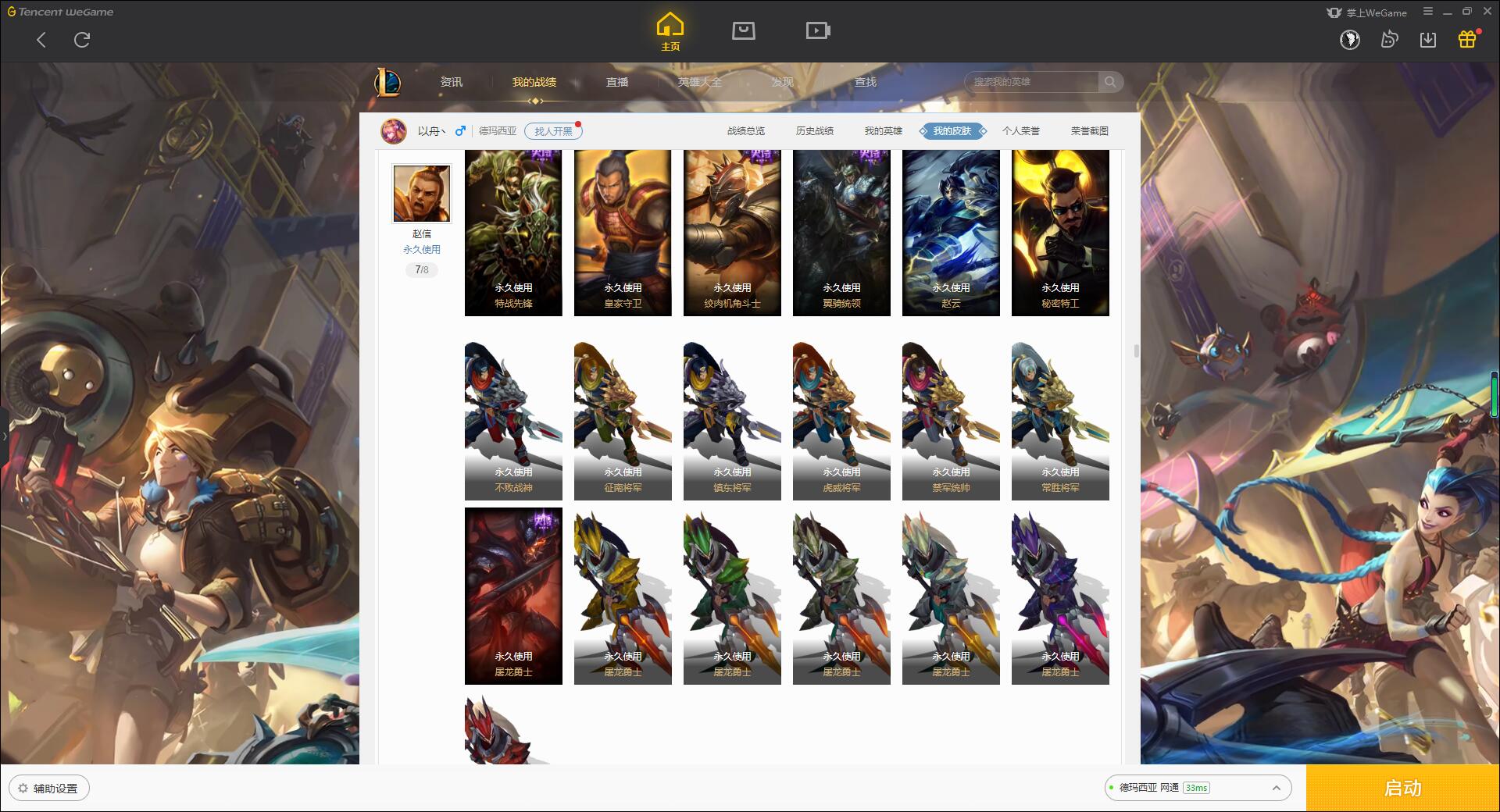Expand the left edge side panel arrow

click(x=4, y=436)
